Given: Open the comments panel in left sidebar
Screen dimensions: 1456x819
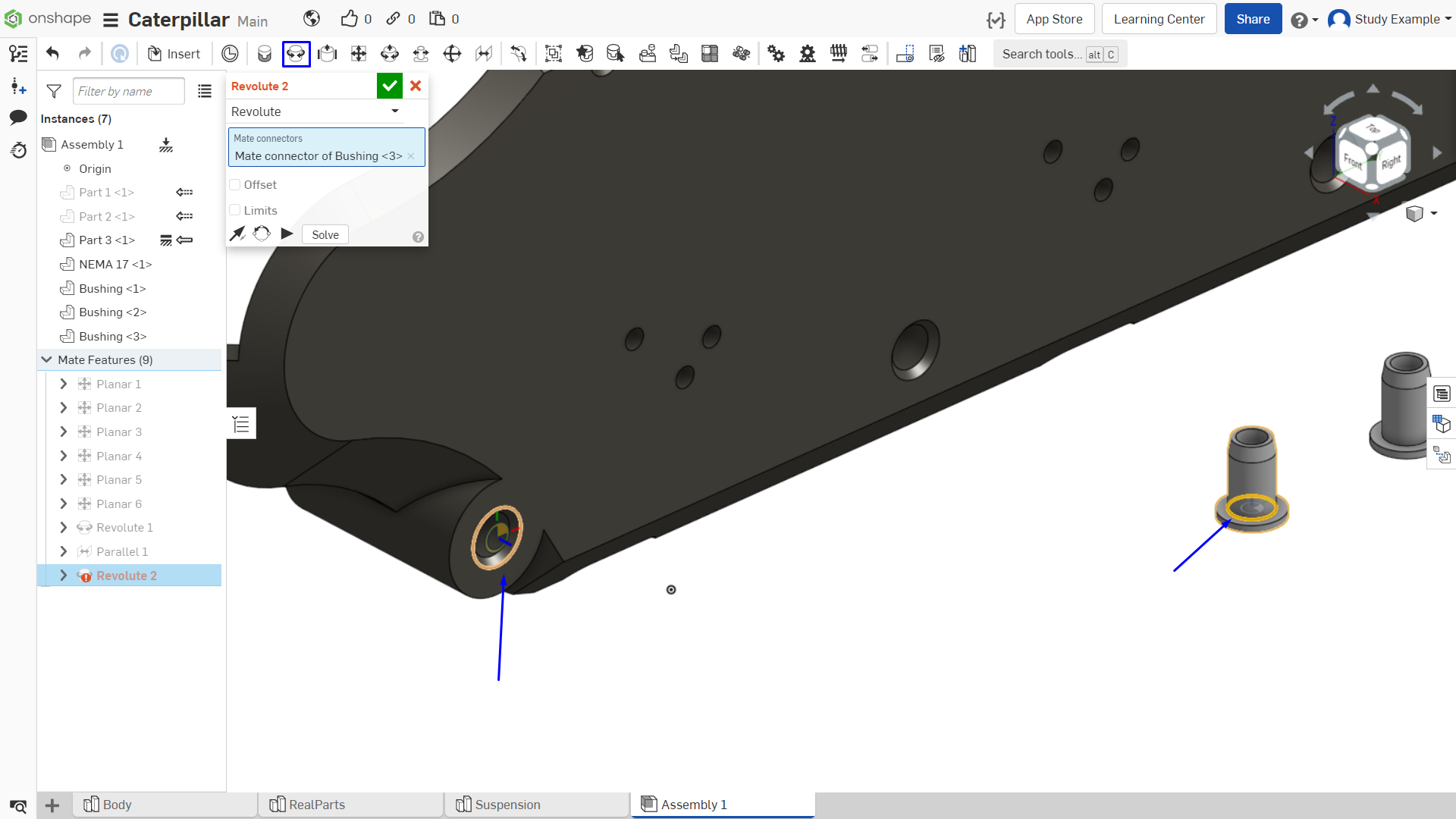Looking at the screenshot, I should 18,118.
